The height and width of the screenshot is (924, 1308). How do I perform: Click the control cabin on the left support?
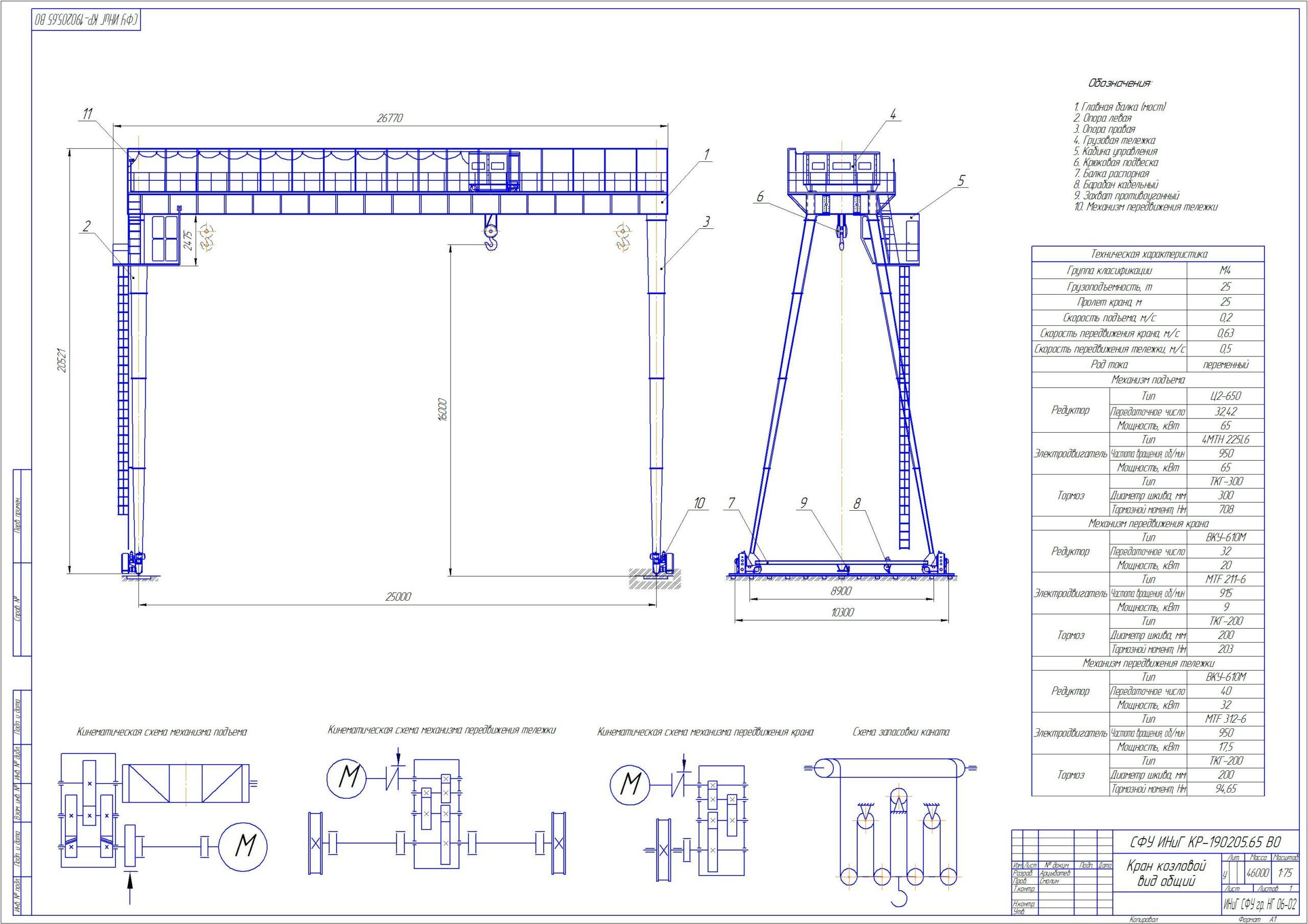point(165,239)
